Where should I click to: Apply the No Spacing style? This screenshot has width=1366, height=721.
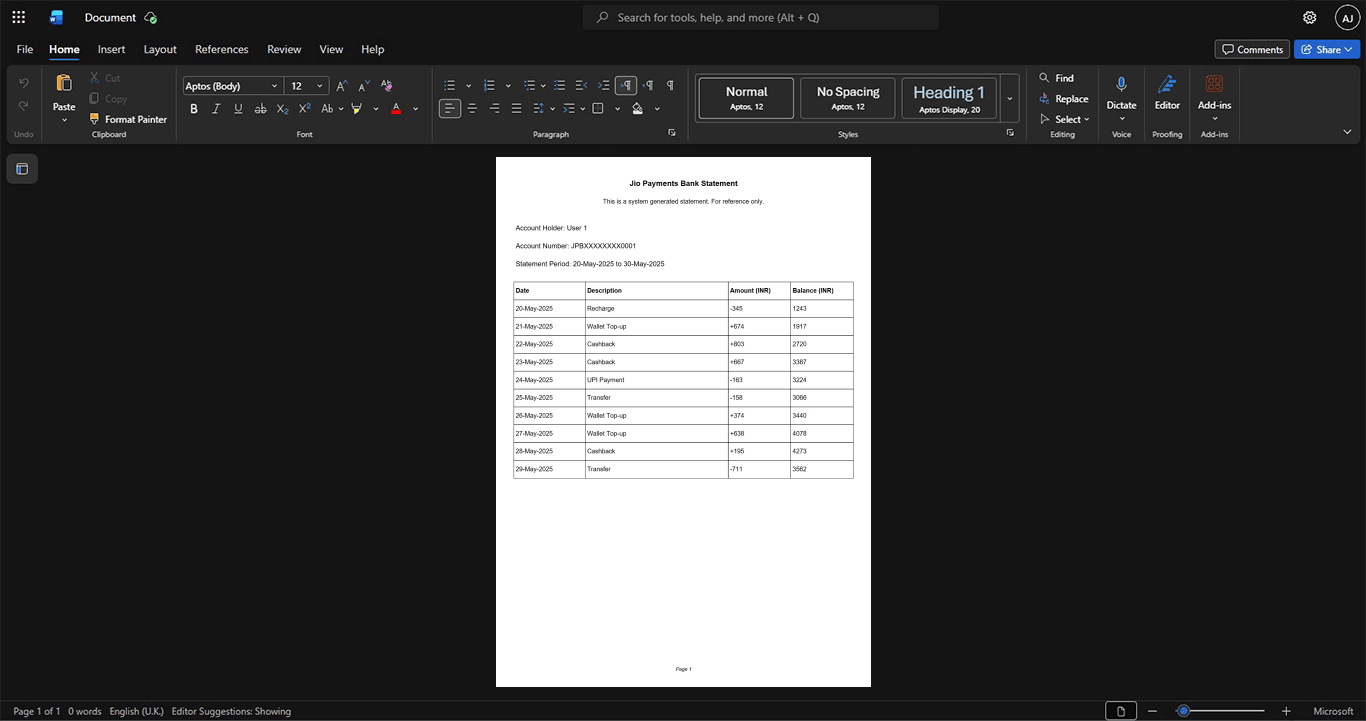[x=848, y=99]
